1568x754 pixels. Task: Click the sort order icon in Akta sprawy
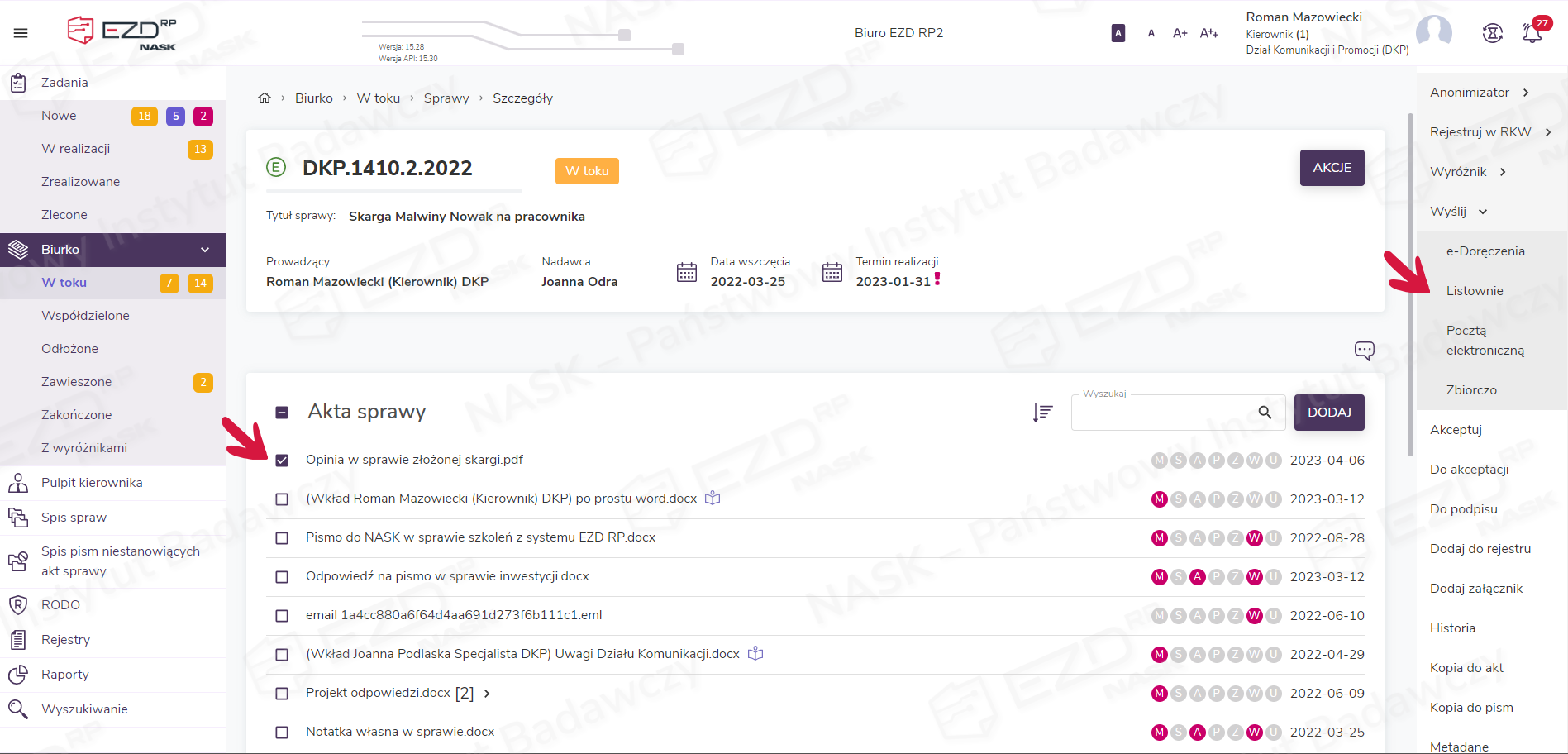[x=1042, y=413]
